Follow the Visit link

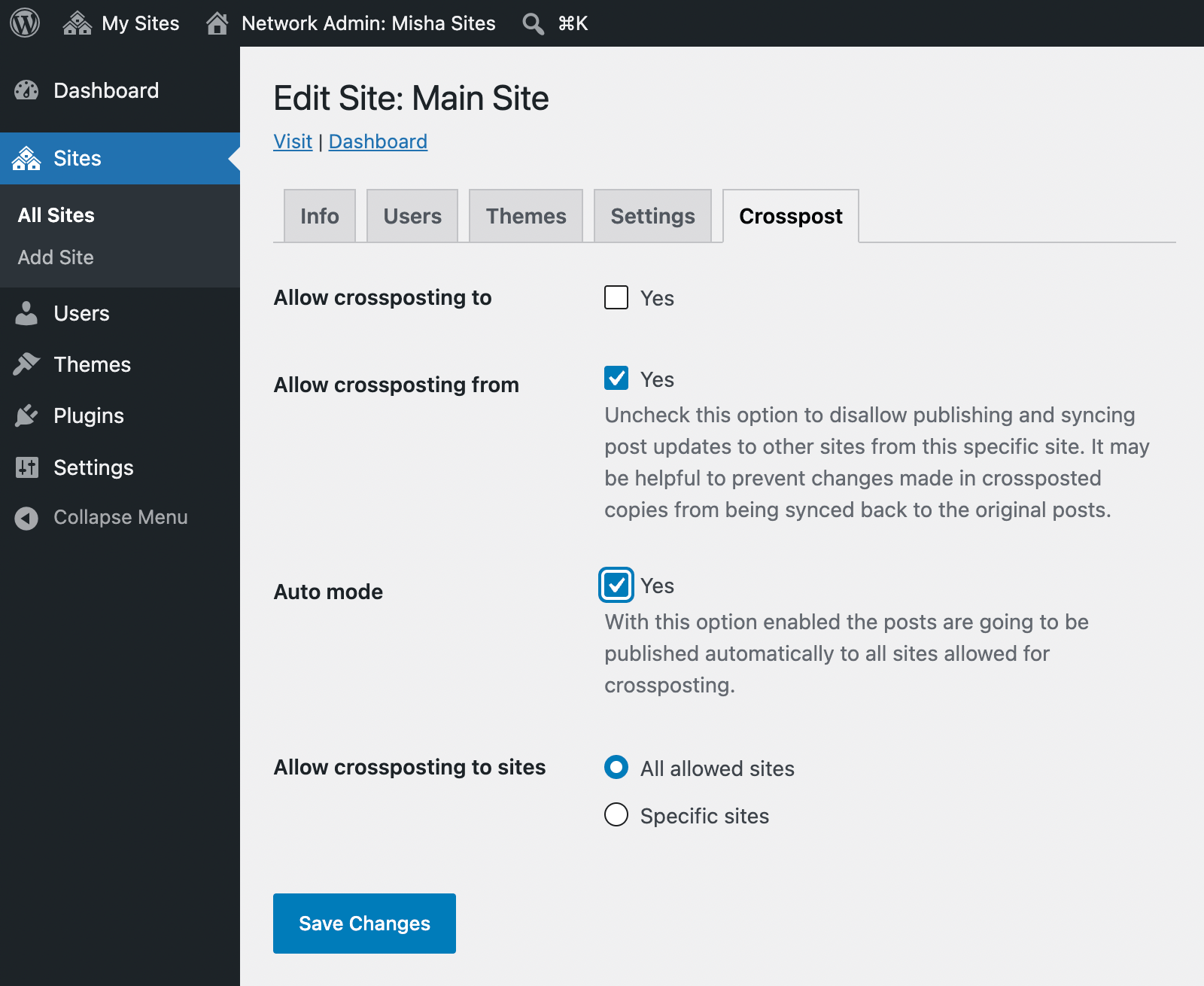click(x=293, y=142)
